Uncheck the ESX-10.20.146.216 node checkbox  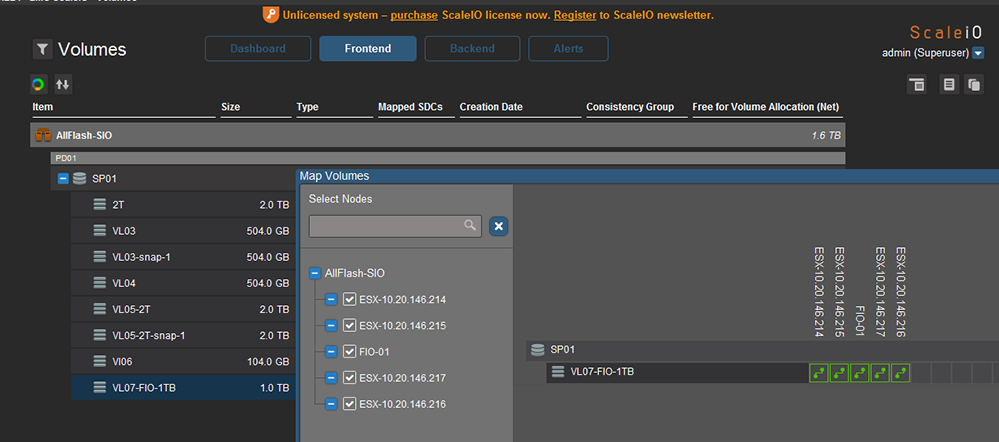click(x=349, y=404)
